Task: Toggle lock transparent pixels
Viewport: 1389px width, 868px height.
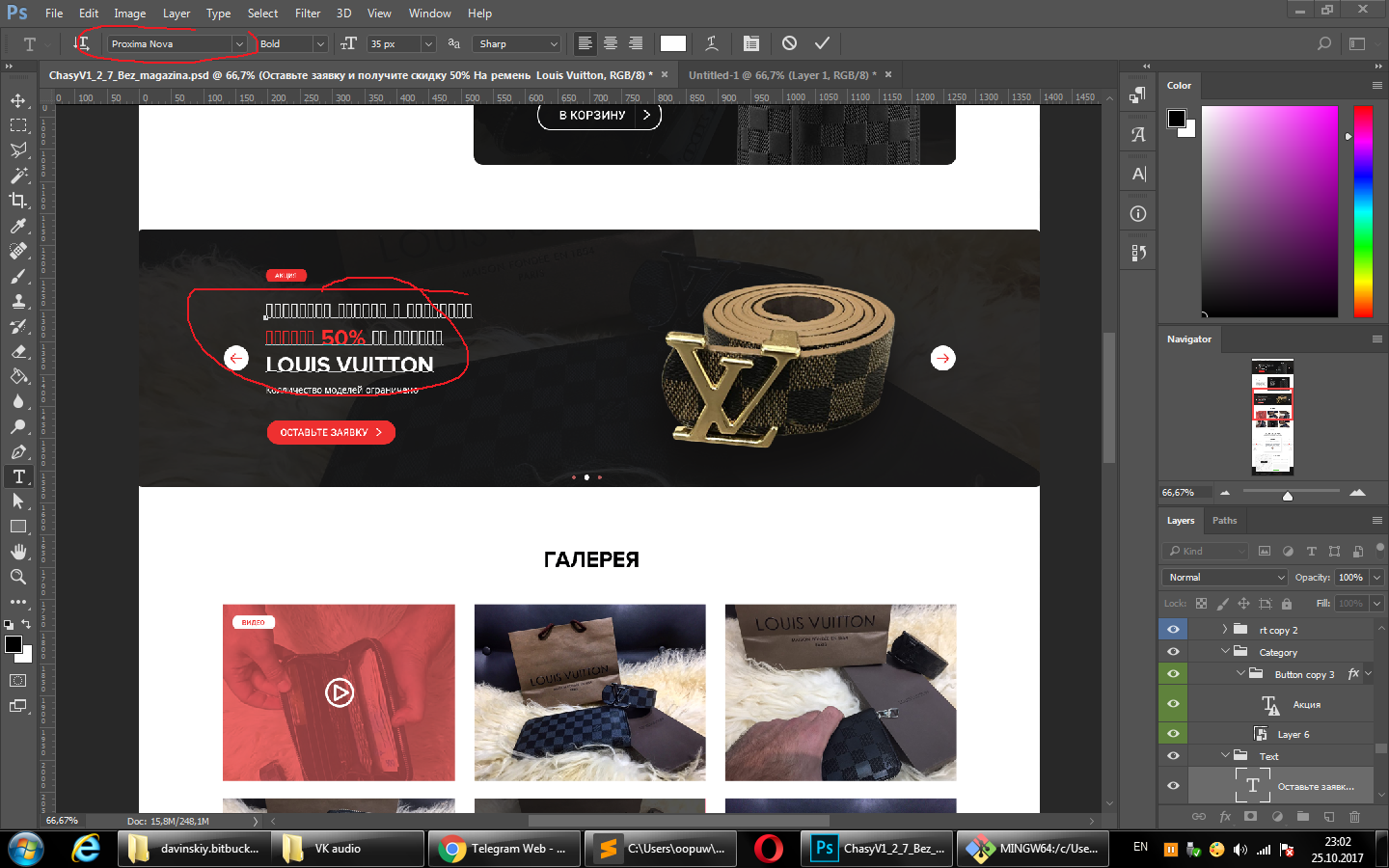Action: pos(1201,604)
